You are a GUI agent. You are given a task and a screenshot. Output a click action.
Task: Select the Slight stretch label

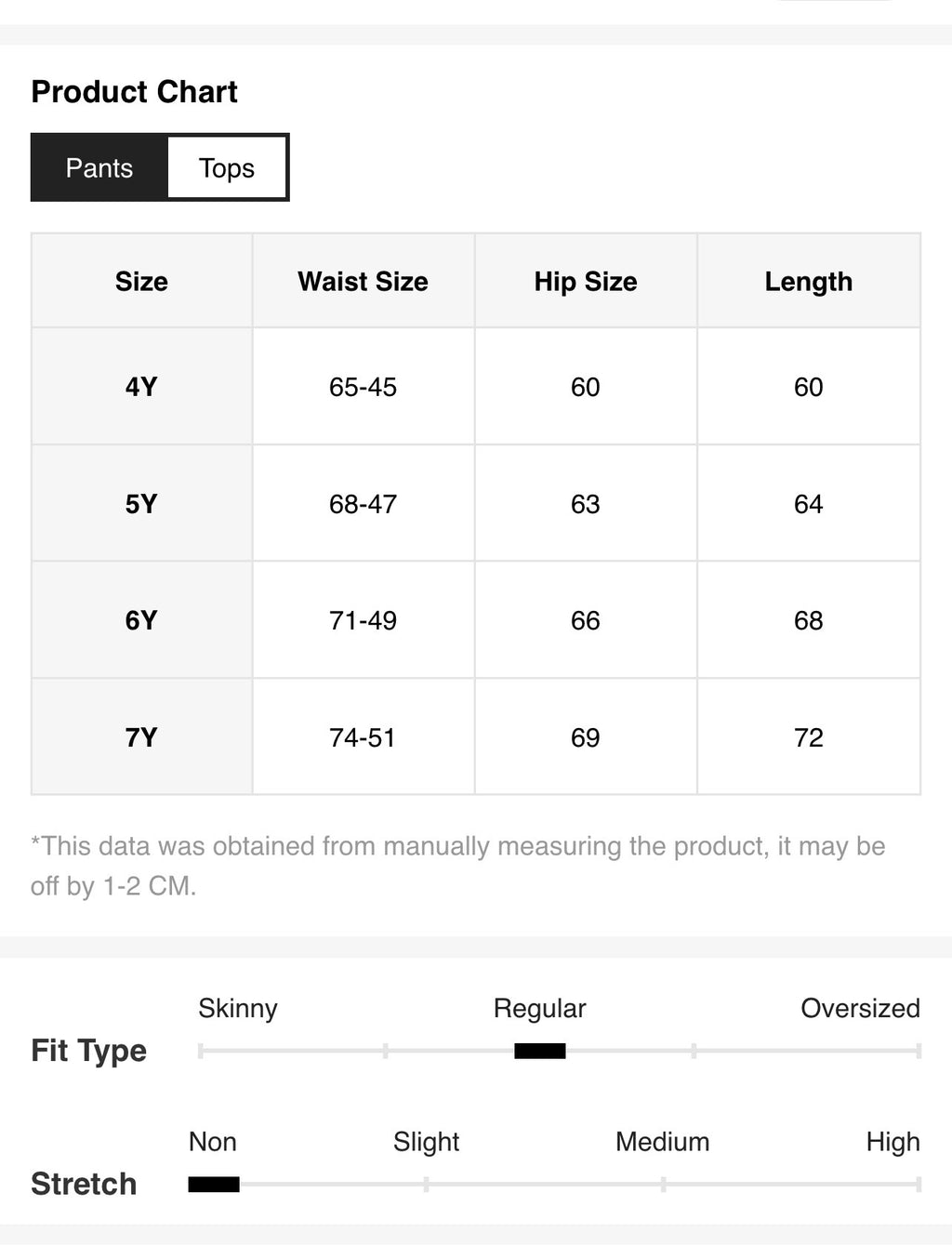click(x=426, y=1142)
